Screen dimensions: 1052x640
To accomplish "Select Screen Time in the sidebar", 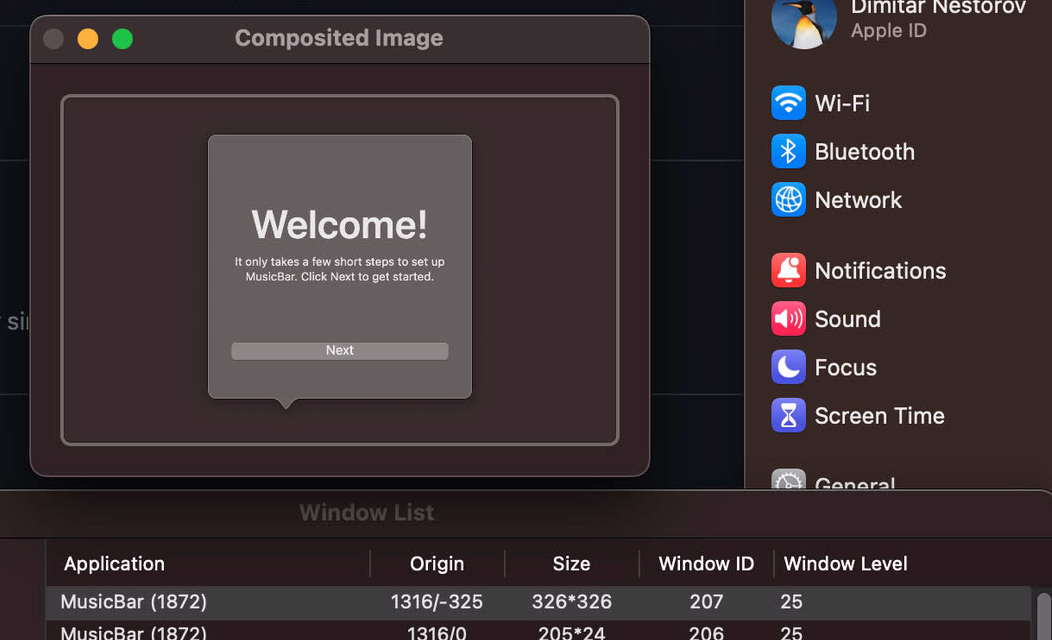I will click(x=880, y=416).
